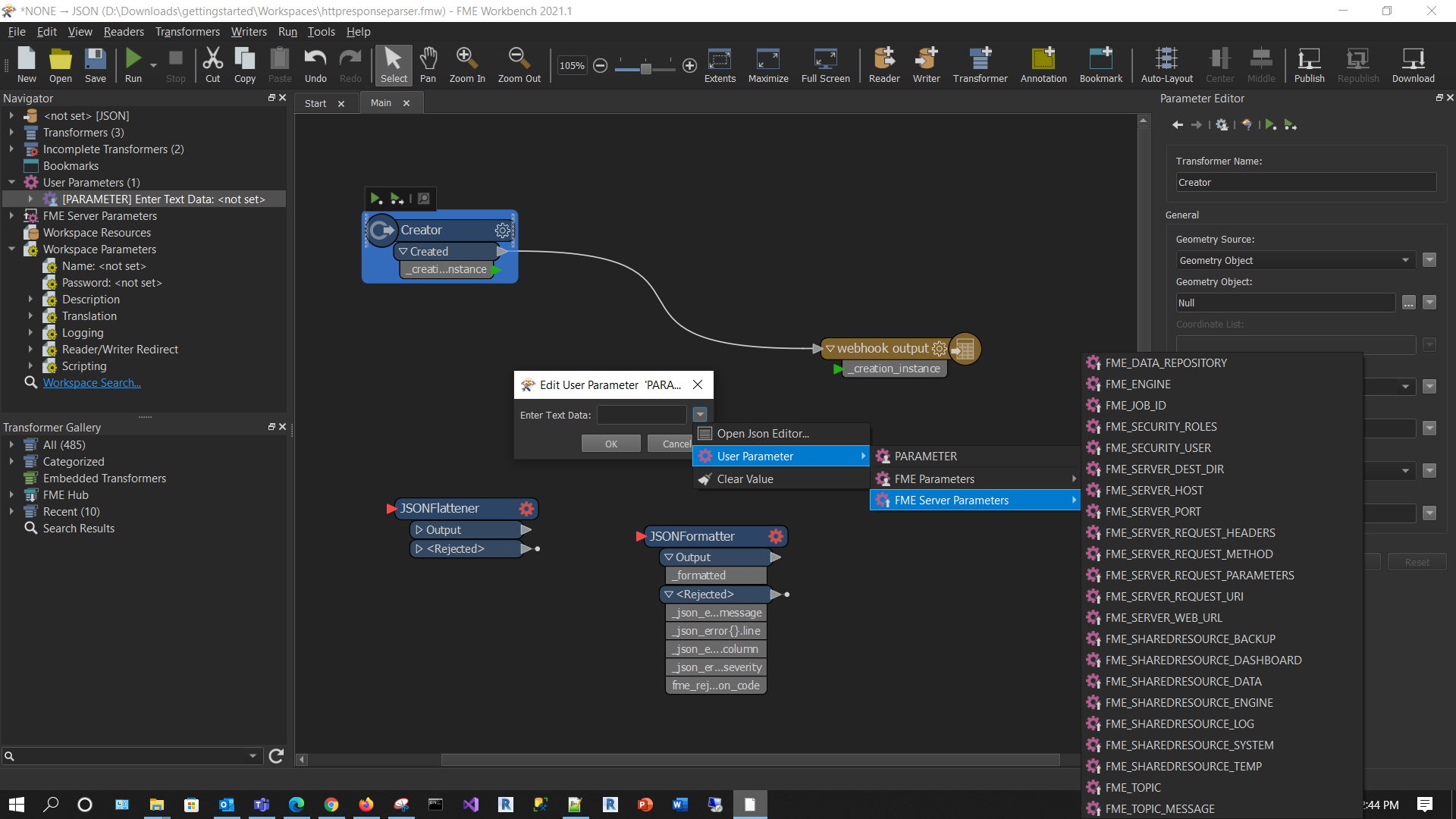Viewport: 1456px width, 819px height.
Task: Open Google Chrome from the taskbar
Action: point(331,805)
